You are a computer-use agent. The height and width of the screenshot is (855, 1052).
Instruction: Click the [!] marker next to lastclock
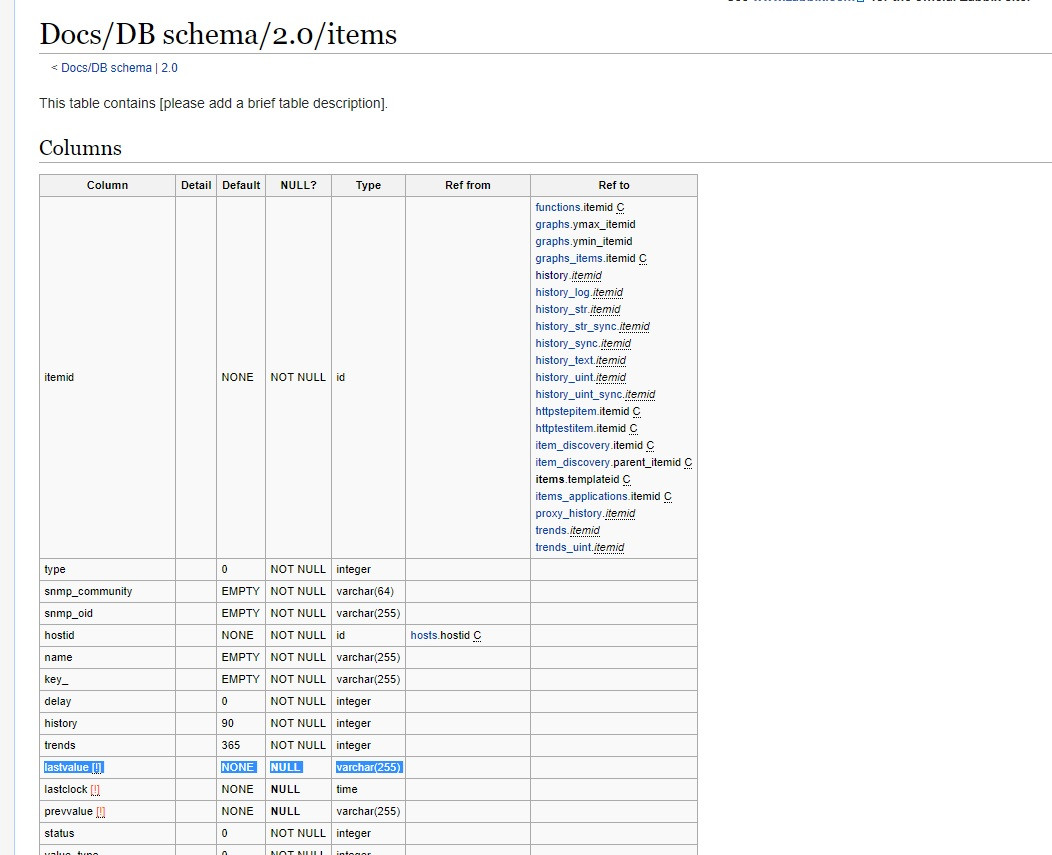[95, 789]
